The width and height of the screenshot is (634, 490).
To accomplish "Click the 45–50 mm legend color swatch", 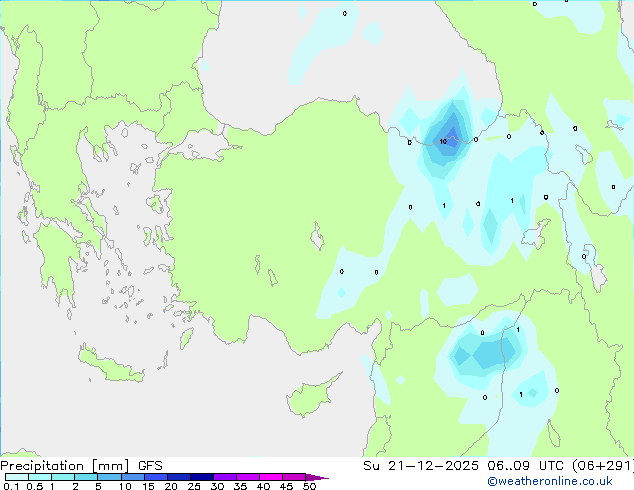I will [x=294, y=477].
